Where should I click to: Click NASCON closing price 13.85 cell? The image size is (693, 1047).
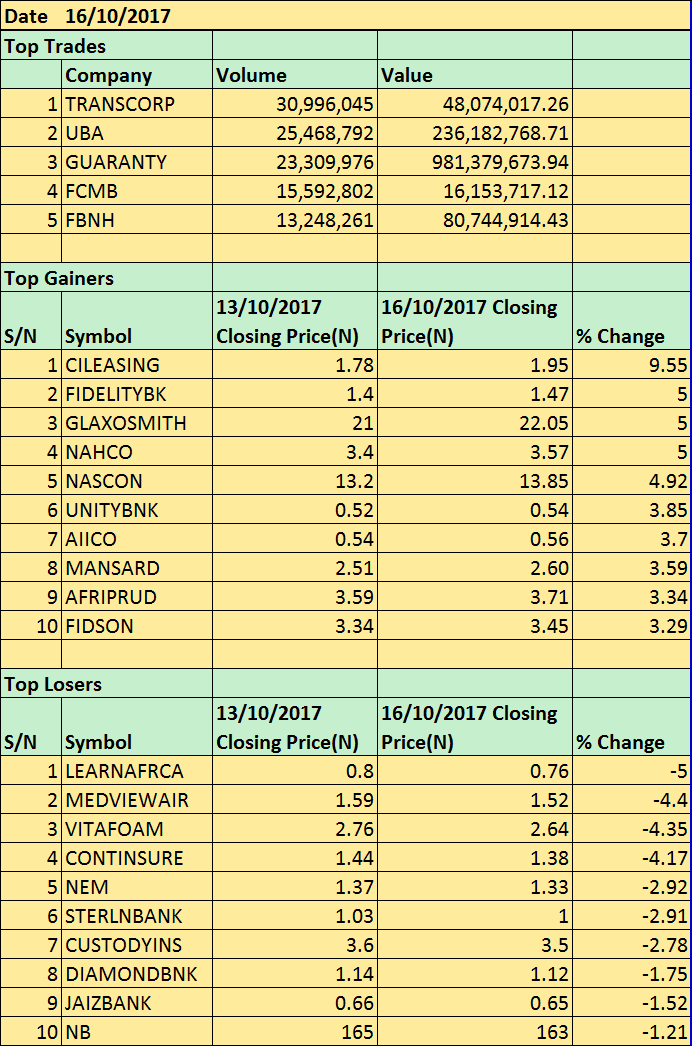click(475, 481)
